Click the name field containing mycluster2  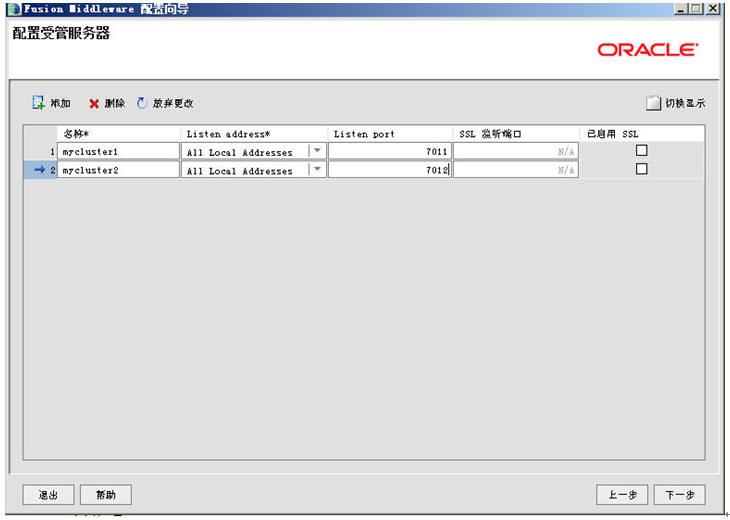(118, 170)
